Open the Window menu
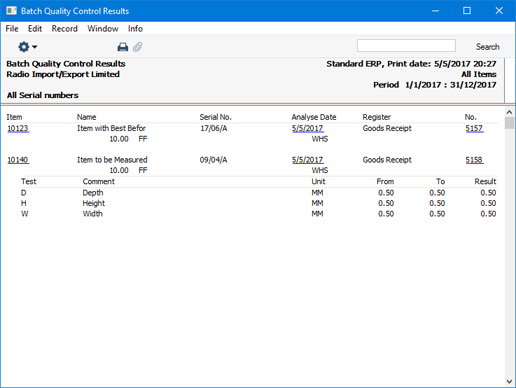Viewport: 516px width, 388px height. [103, 29]
